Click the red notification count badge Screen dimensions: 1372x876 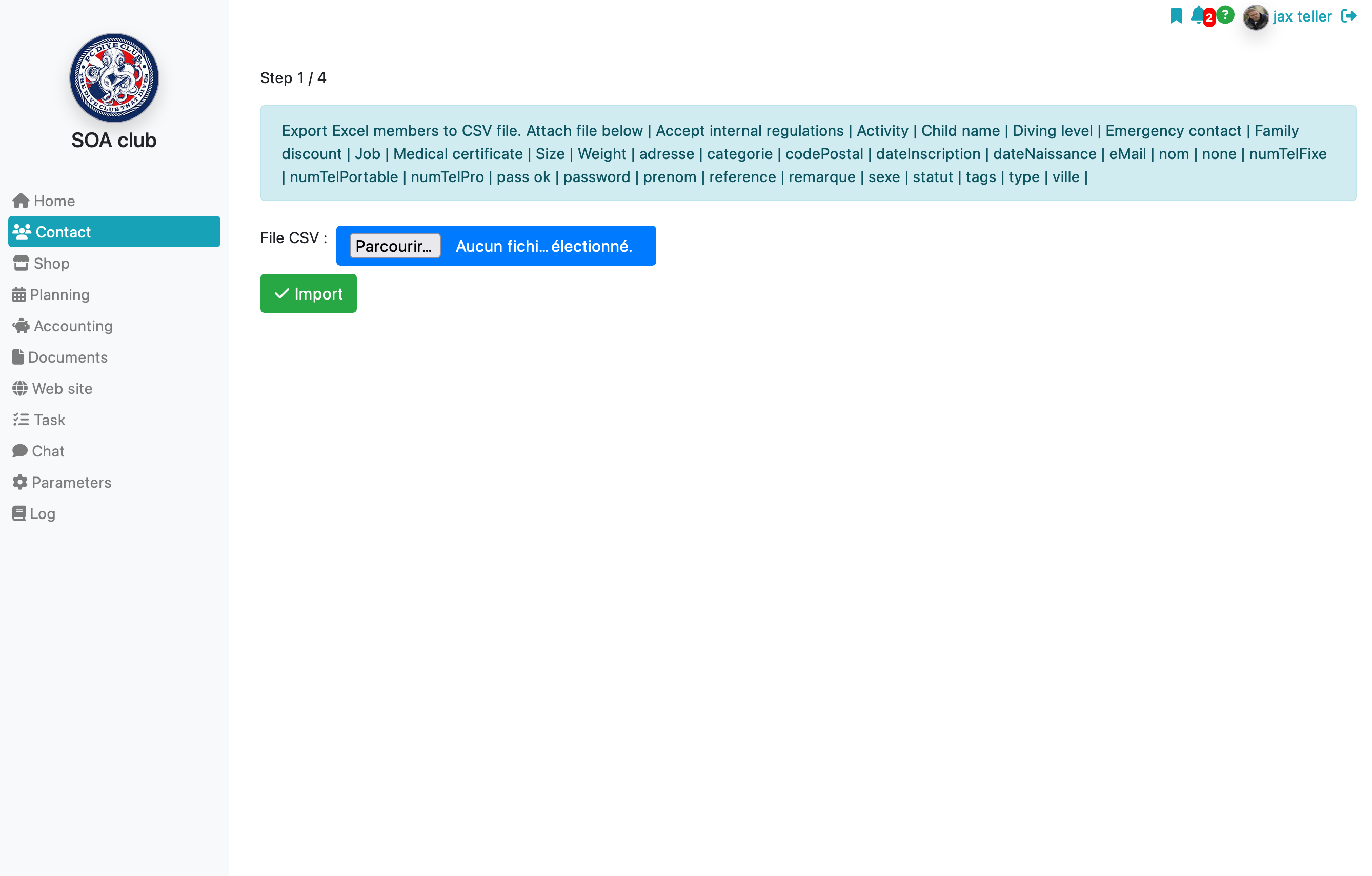point(1209,18)
